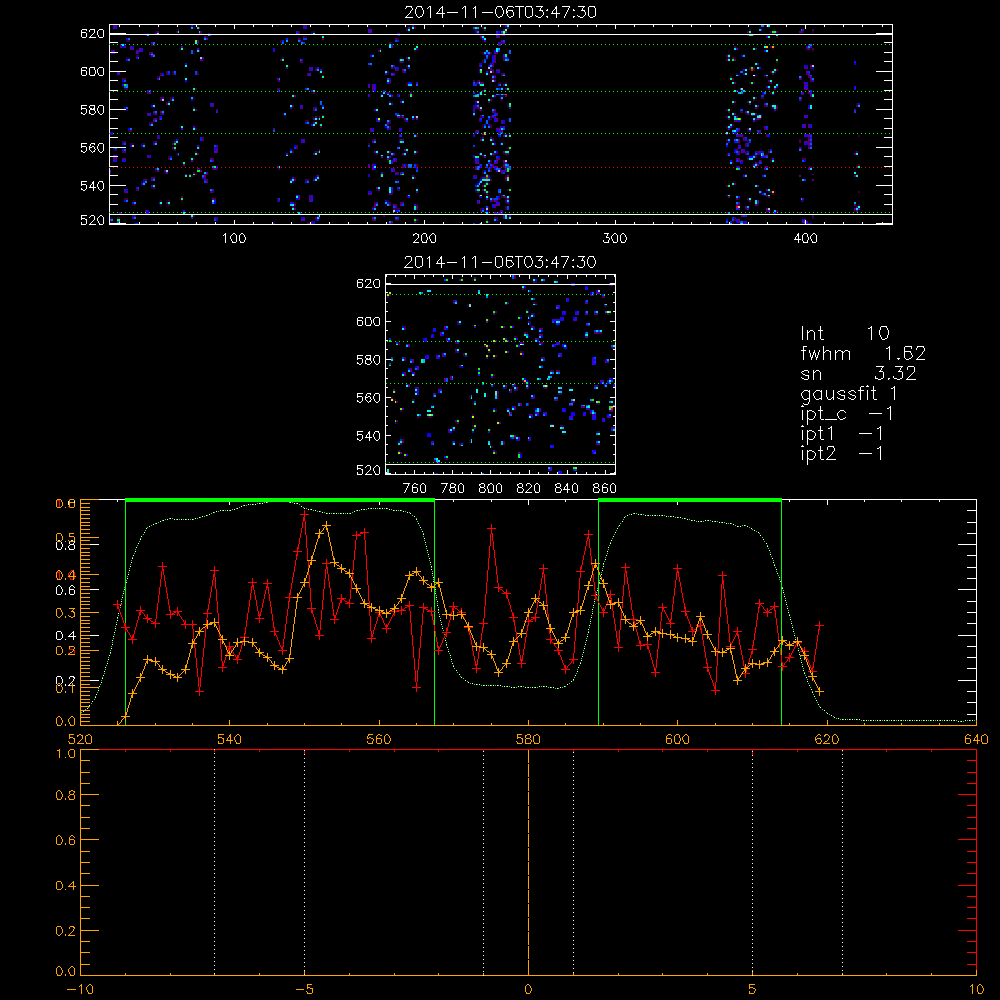
Task: Click the 780 x-axis label of middle image
Action: [453, 489]
